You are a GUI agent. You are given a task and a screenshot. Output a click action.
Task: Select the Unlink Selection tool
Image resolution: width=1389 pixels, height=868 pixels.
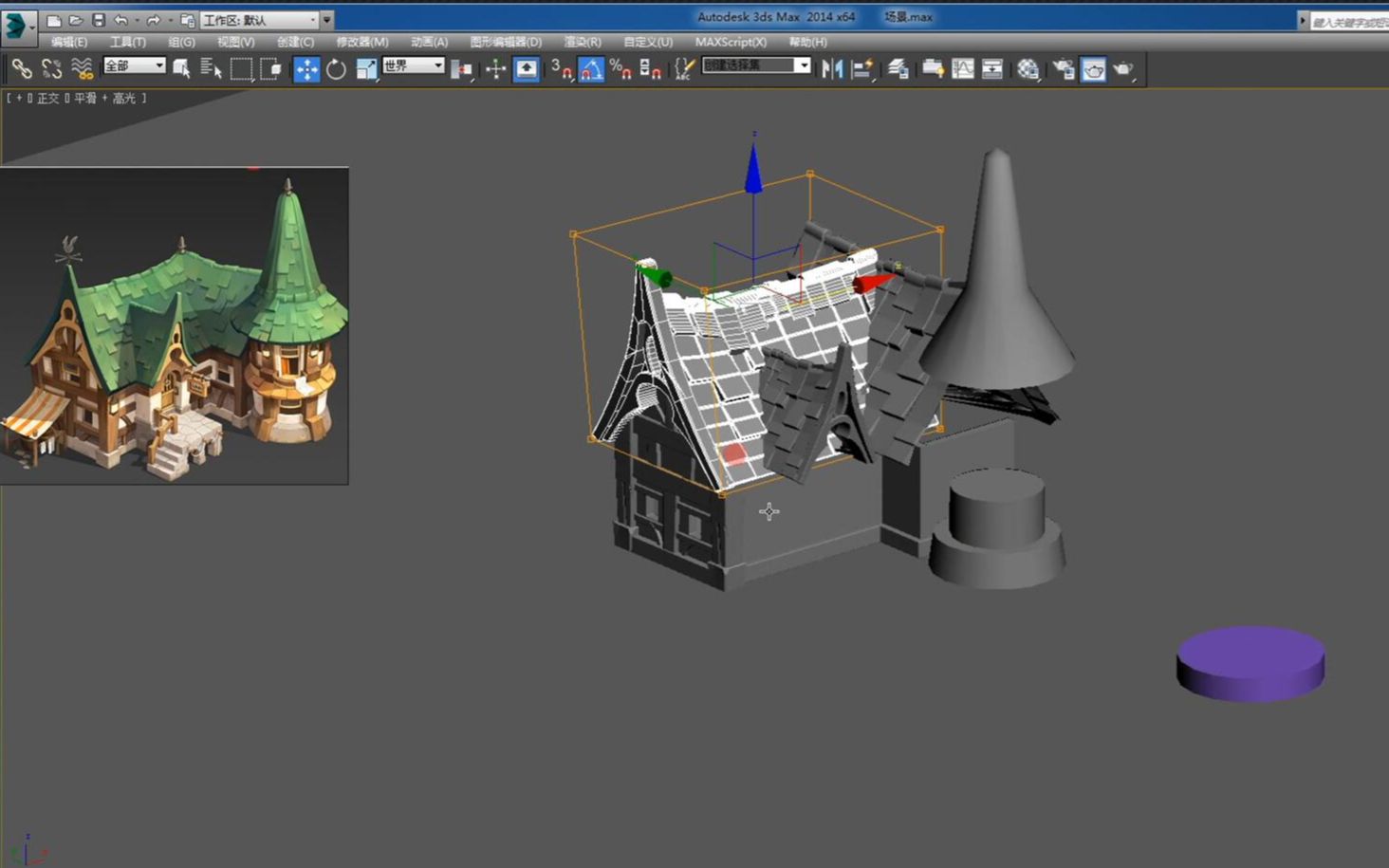coord(51,68)
